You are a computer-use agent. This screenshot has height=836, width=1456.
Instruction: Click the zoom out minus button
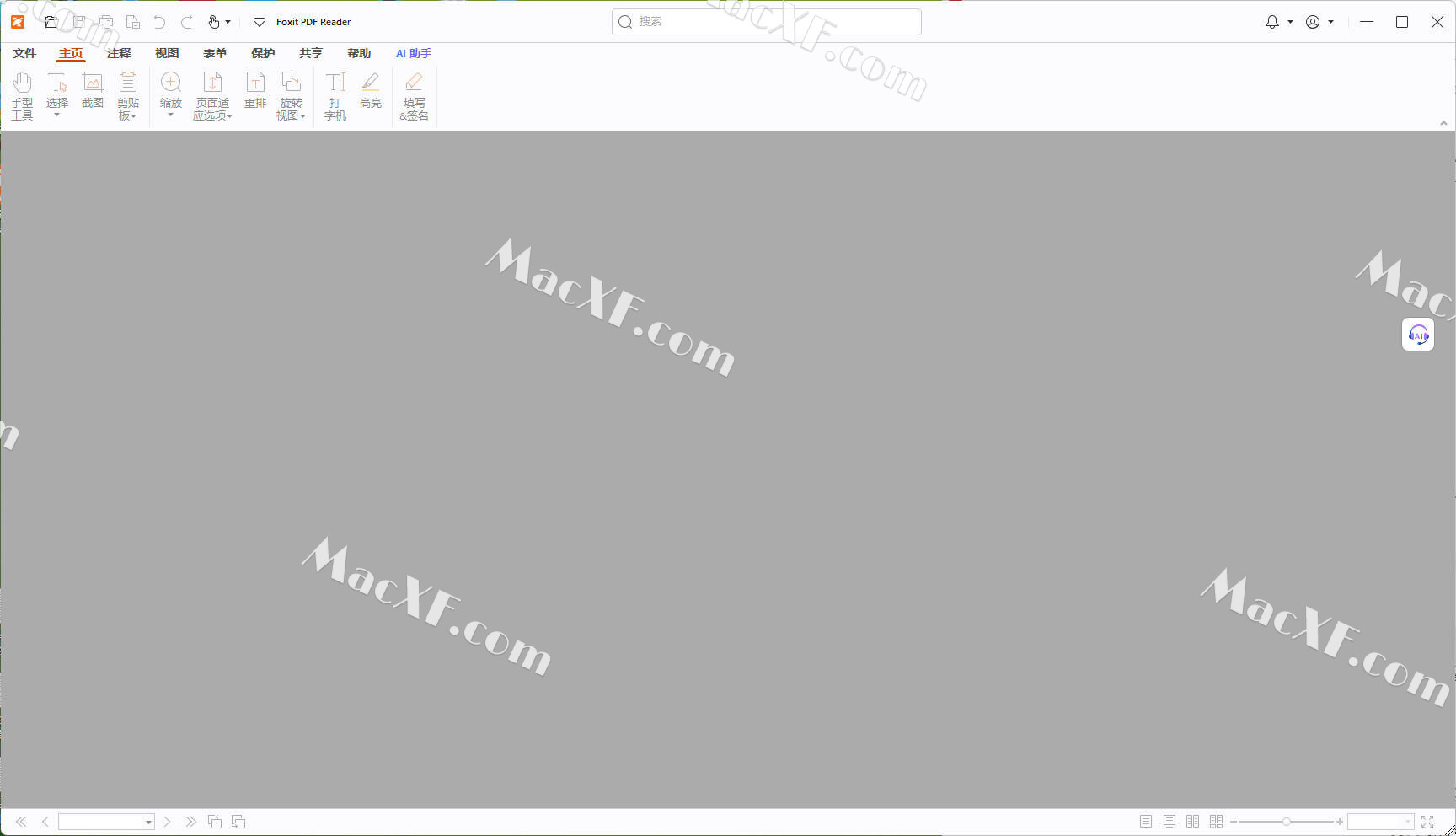(x=1234, y=822)
